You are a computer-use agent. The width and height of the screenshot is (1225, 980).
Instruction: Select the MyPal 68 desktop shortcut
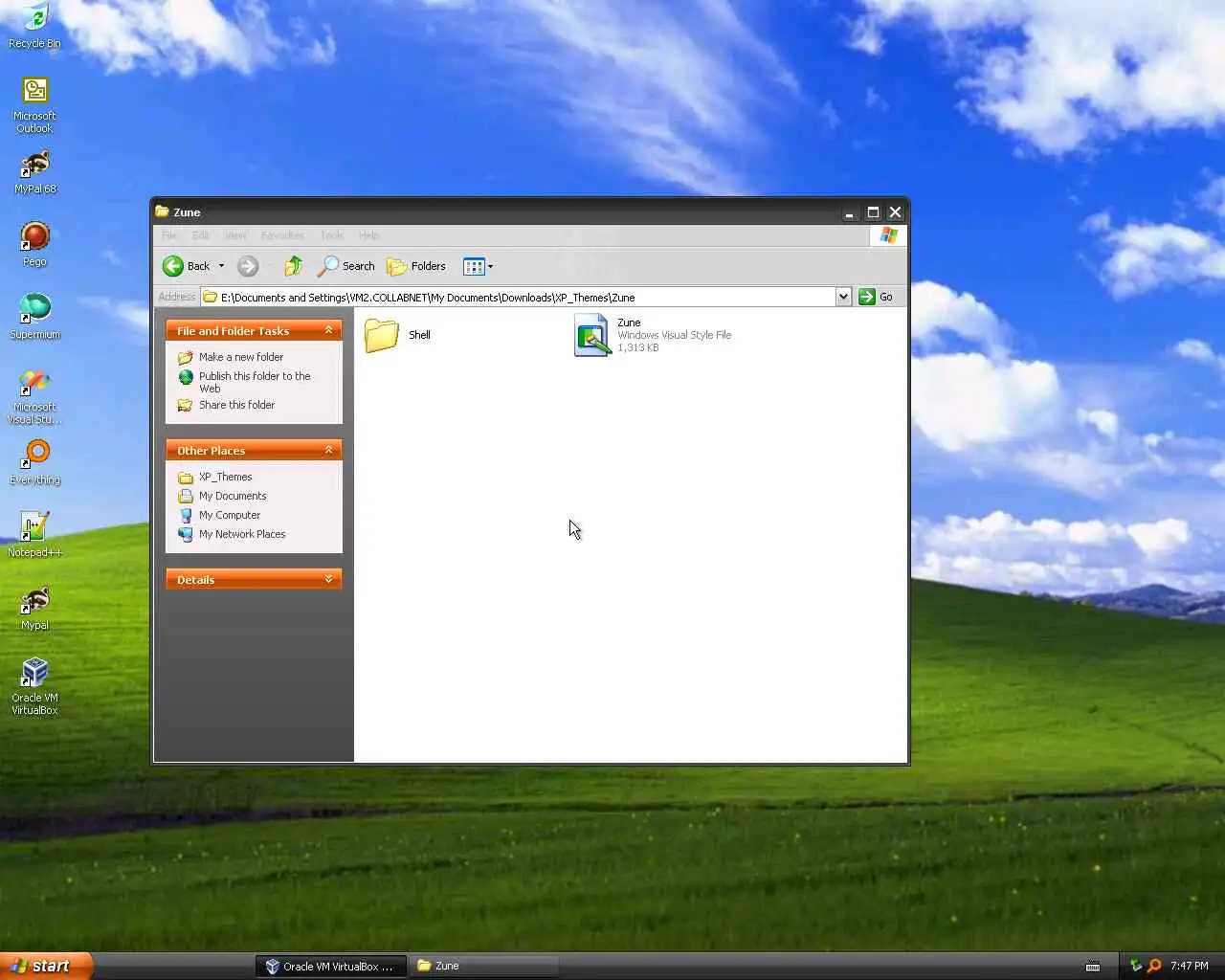34,172
